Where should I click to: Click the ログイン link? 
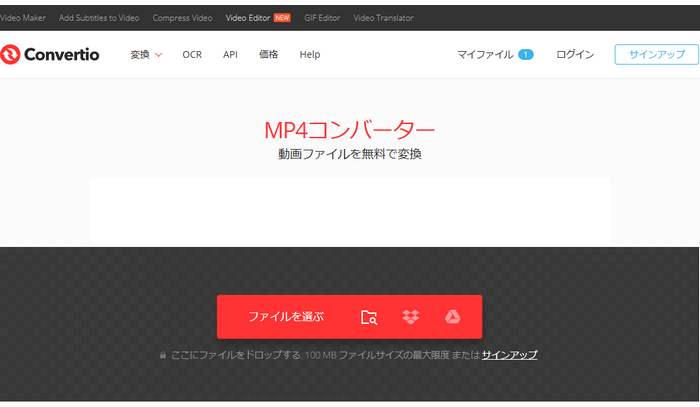point(575,55)
